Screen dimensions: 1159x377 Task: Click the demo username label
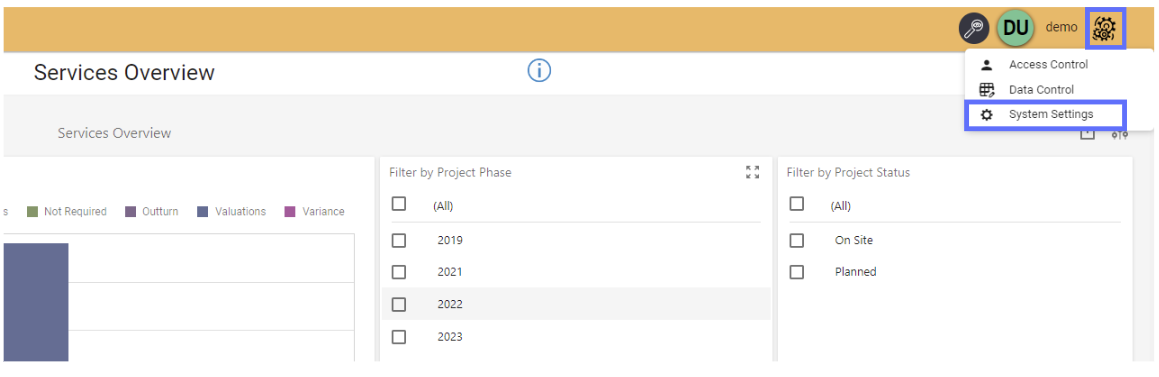coord(1061,27)
